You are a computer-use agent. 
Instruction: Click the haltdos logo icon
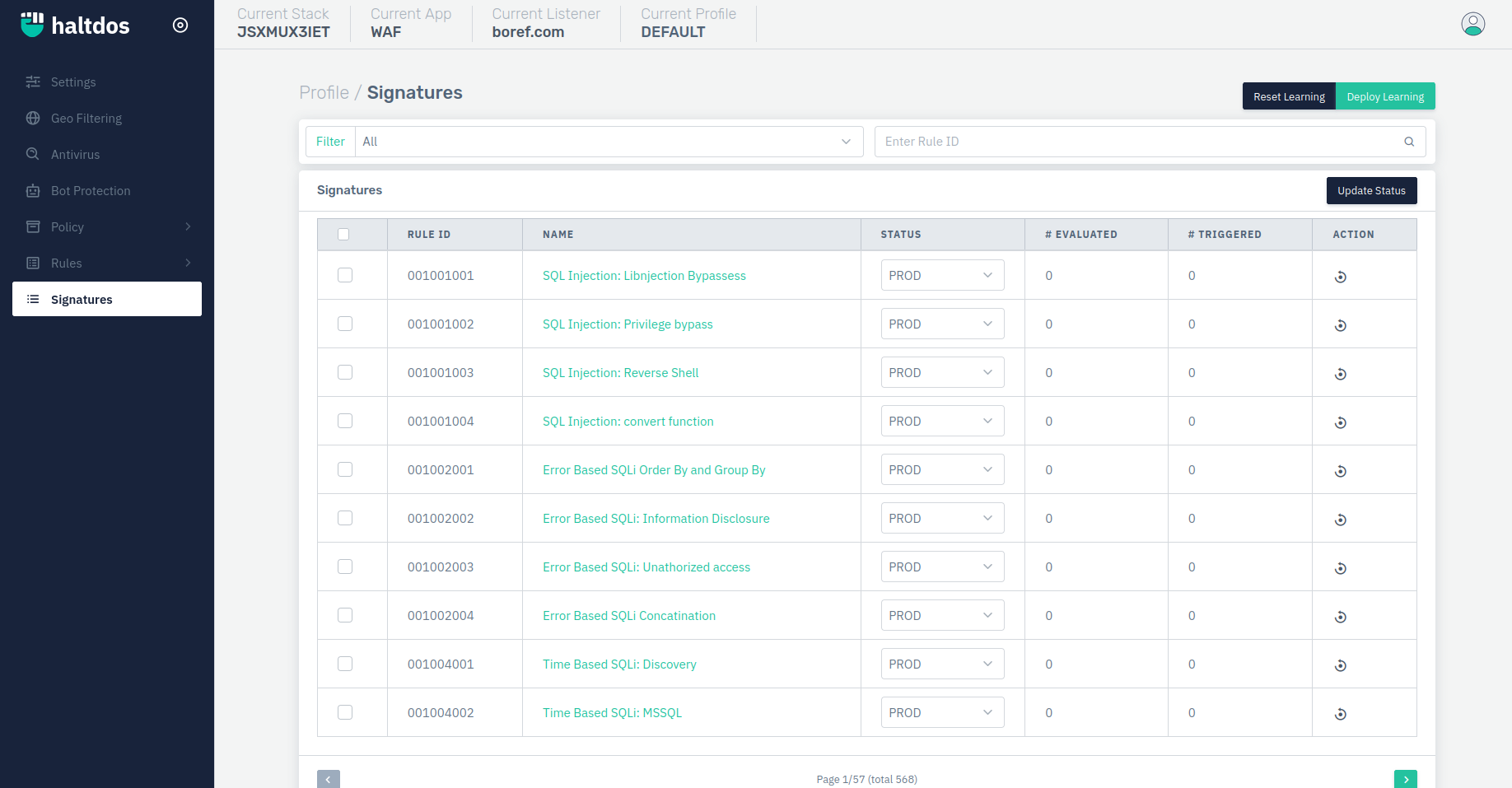pyautogui.click(x=32, y=25)
